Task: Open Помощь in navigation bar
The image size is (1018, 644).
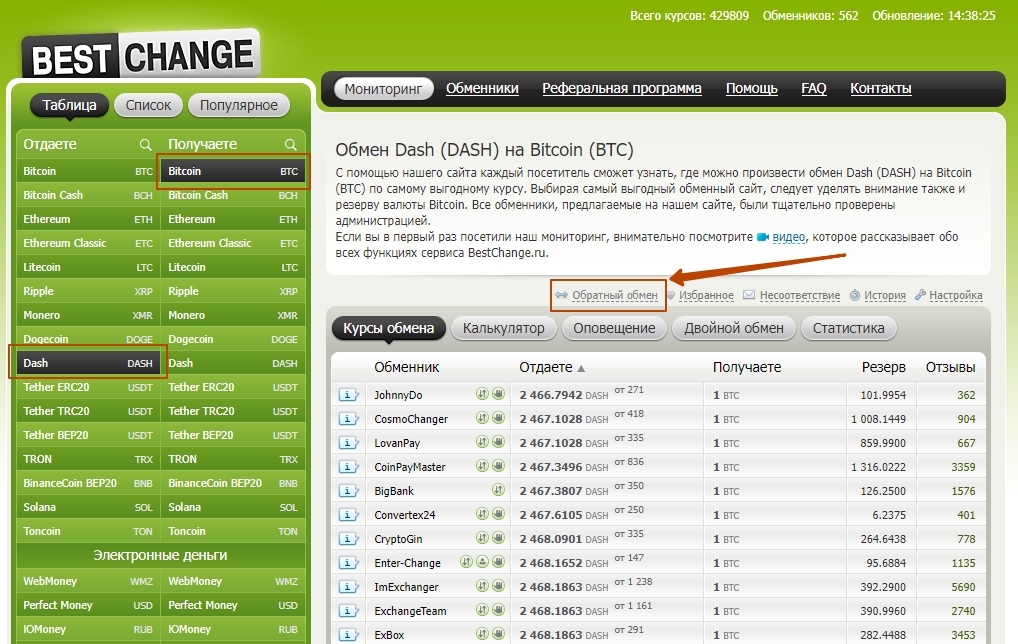Action: [x=752, y=88]
